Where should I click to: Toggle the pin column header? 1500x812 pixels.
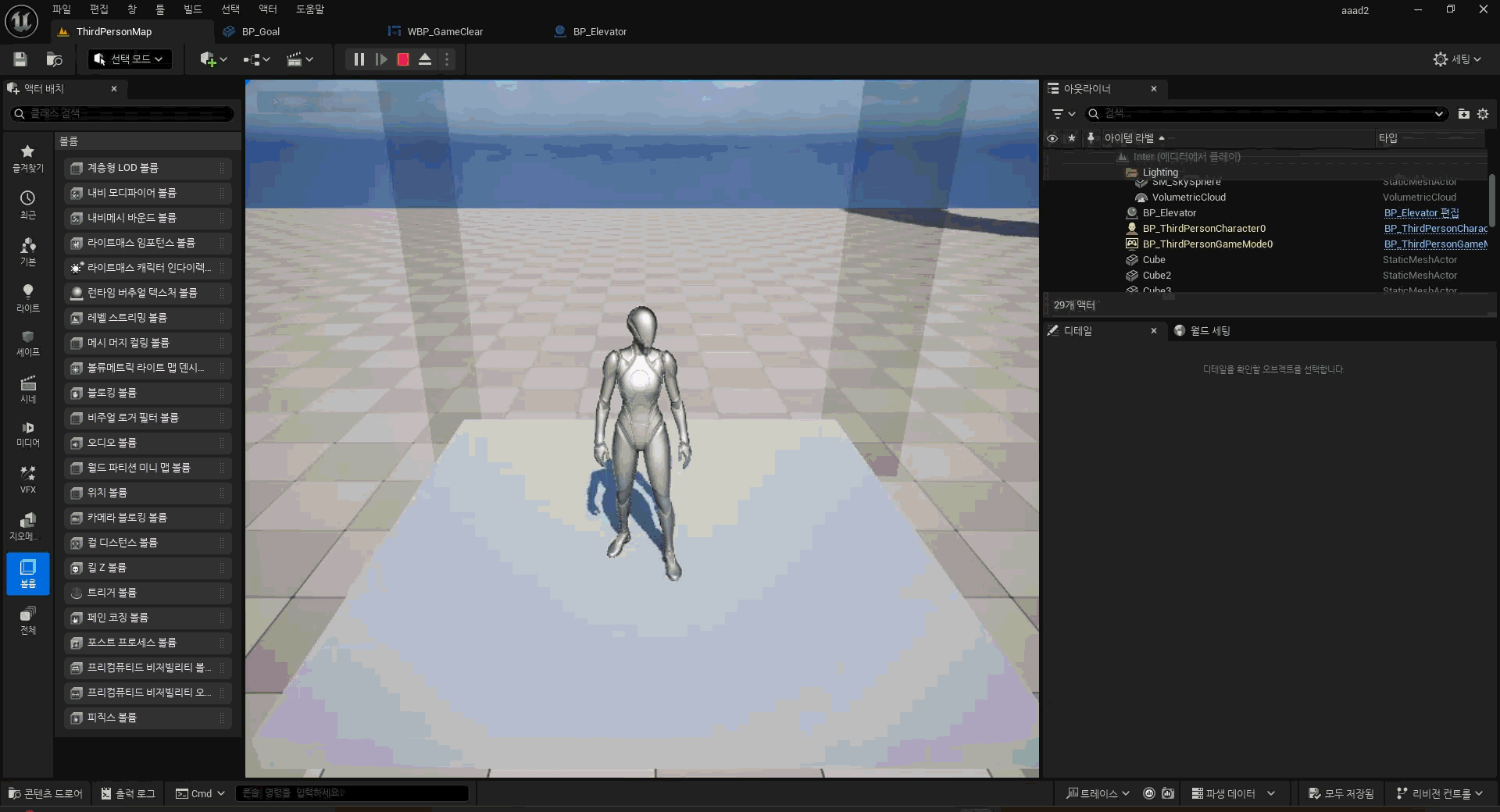point(1091,138)
